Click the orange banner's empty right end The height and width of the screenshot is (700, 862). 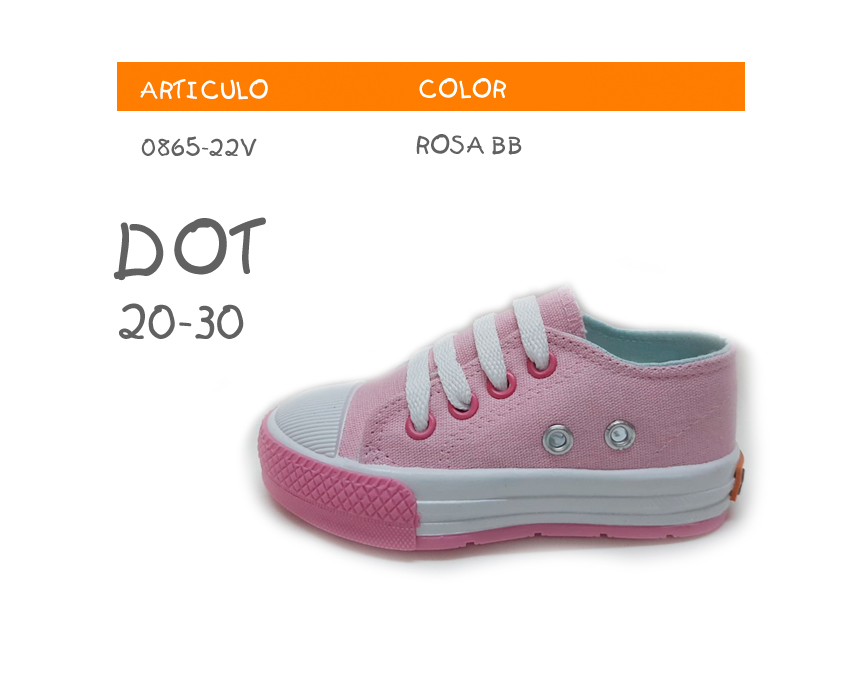[627, 87]
